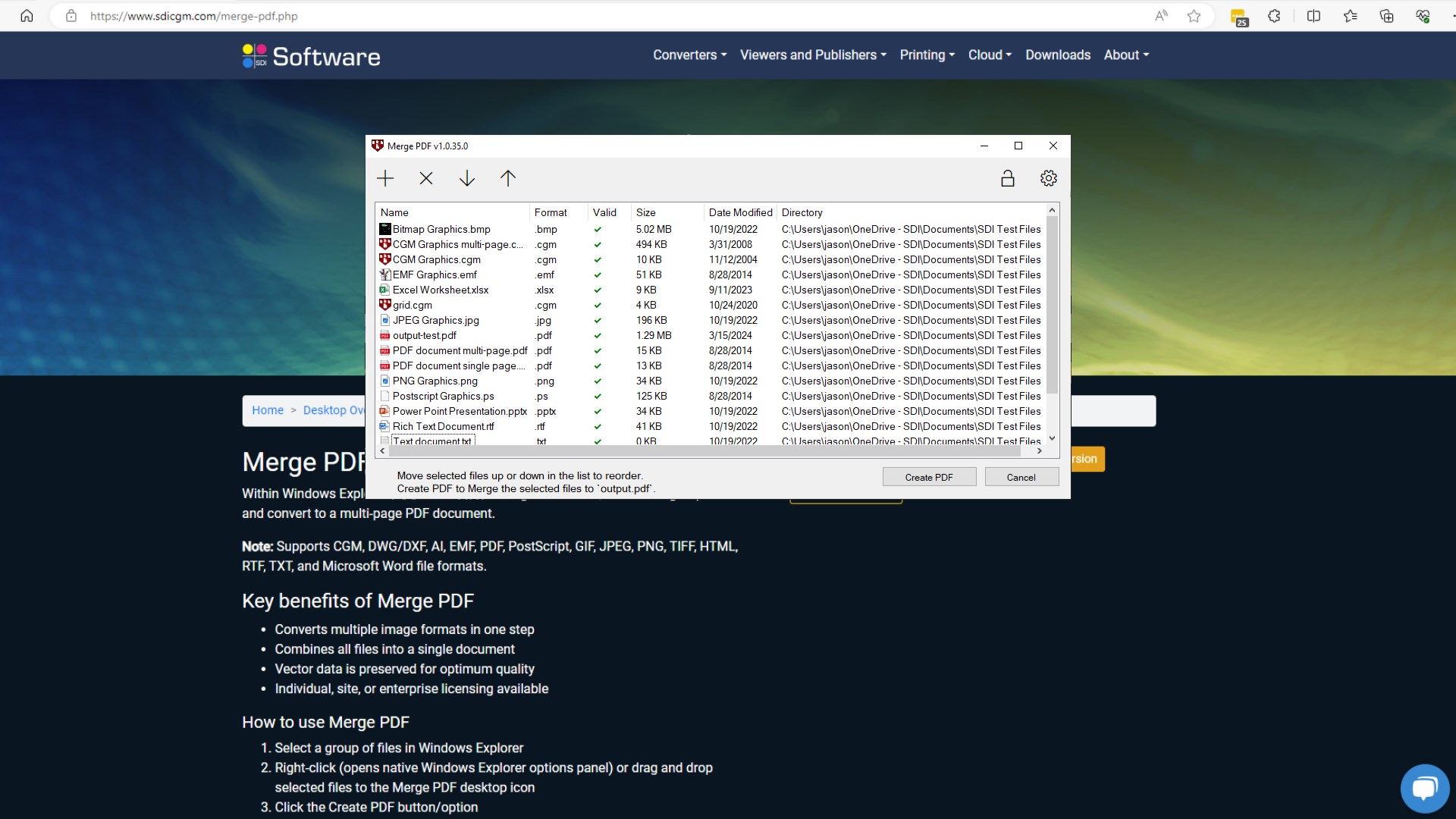Click the browser favorites star icon

1194,16
